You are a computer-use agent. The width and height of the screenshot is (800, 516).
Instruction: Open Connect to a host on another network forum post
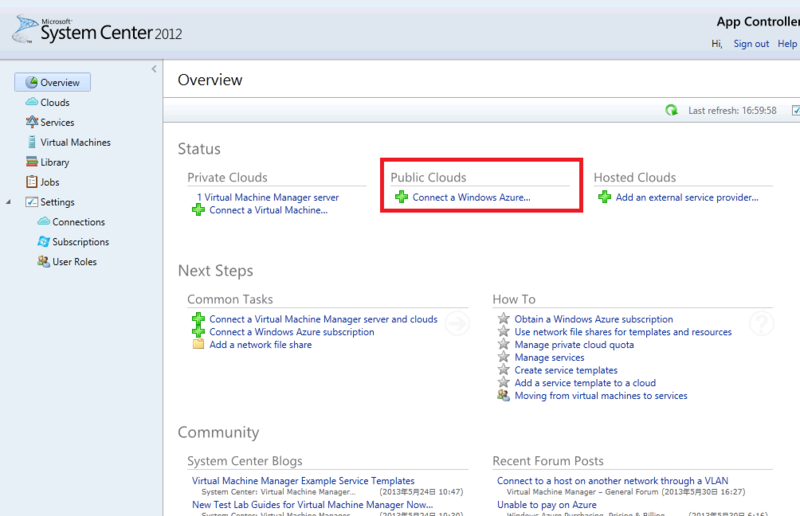613,481
